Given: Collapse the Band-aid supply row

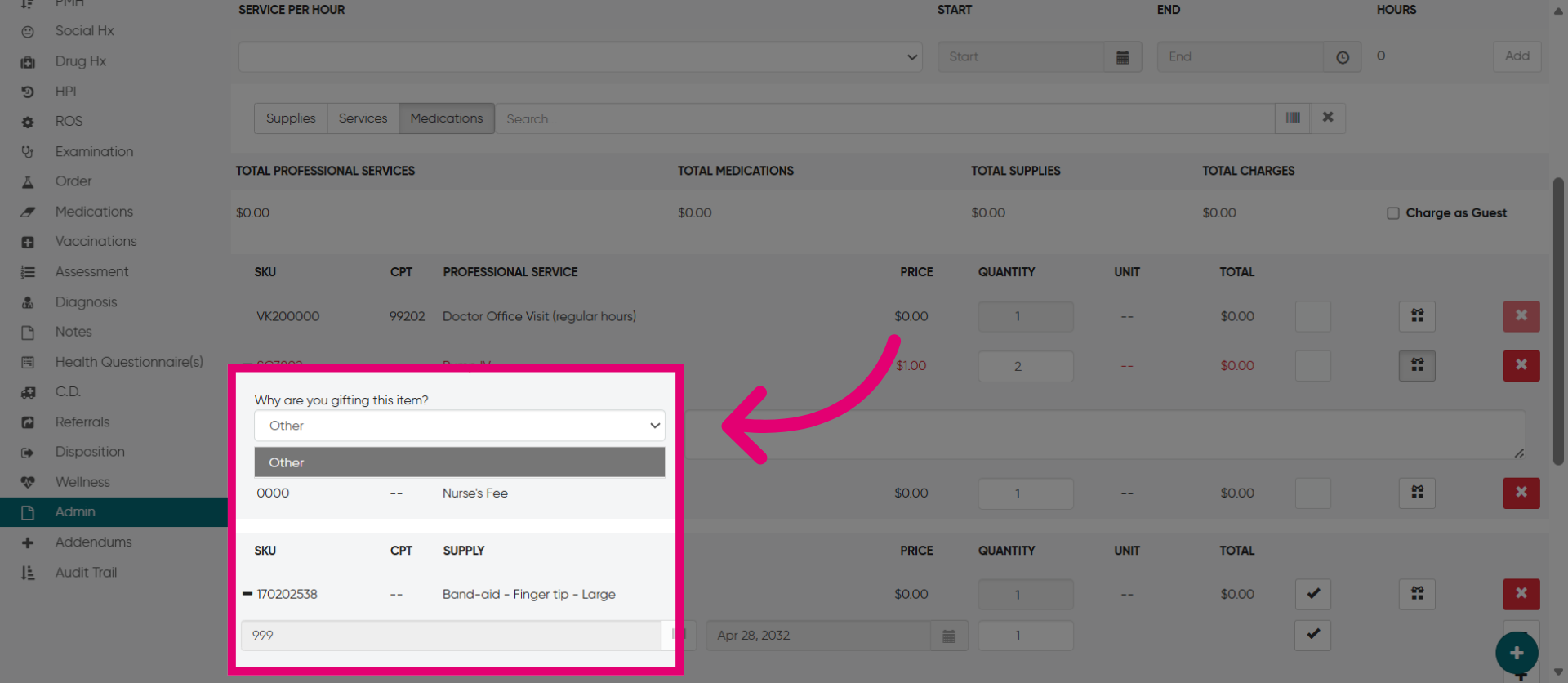Looking at the screenshot, I should (247, 594).
